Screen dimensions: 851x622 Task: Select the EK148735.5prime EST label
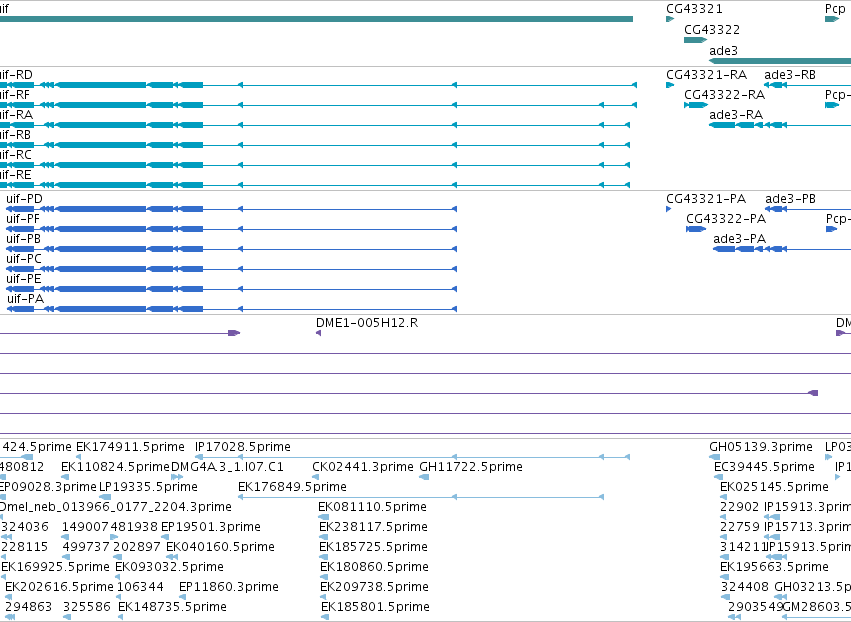(x=173, y=607)
